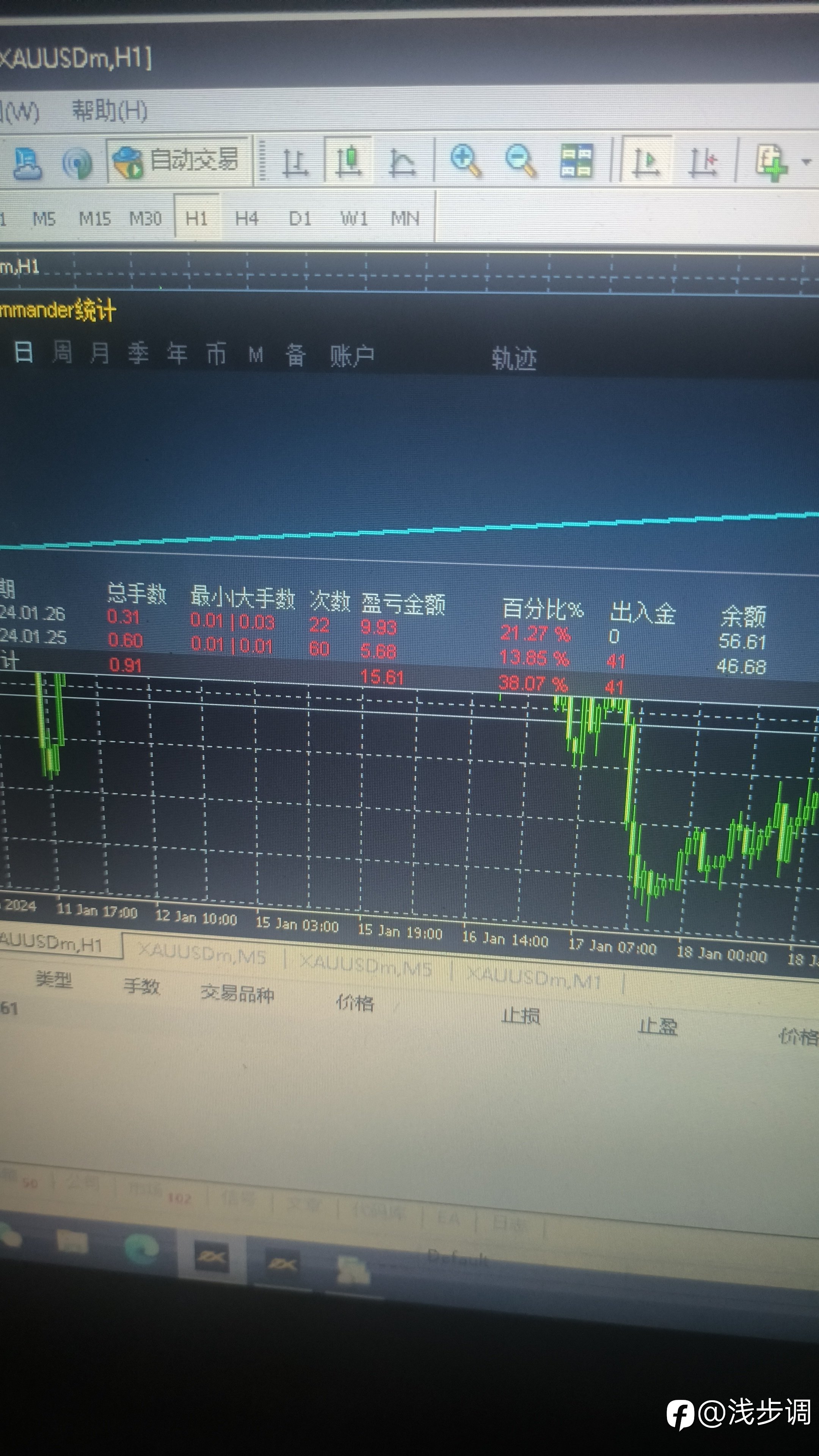Select the W1 timeframe
Screen dimensions: 819x1456
[x=354, y=218]
